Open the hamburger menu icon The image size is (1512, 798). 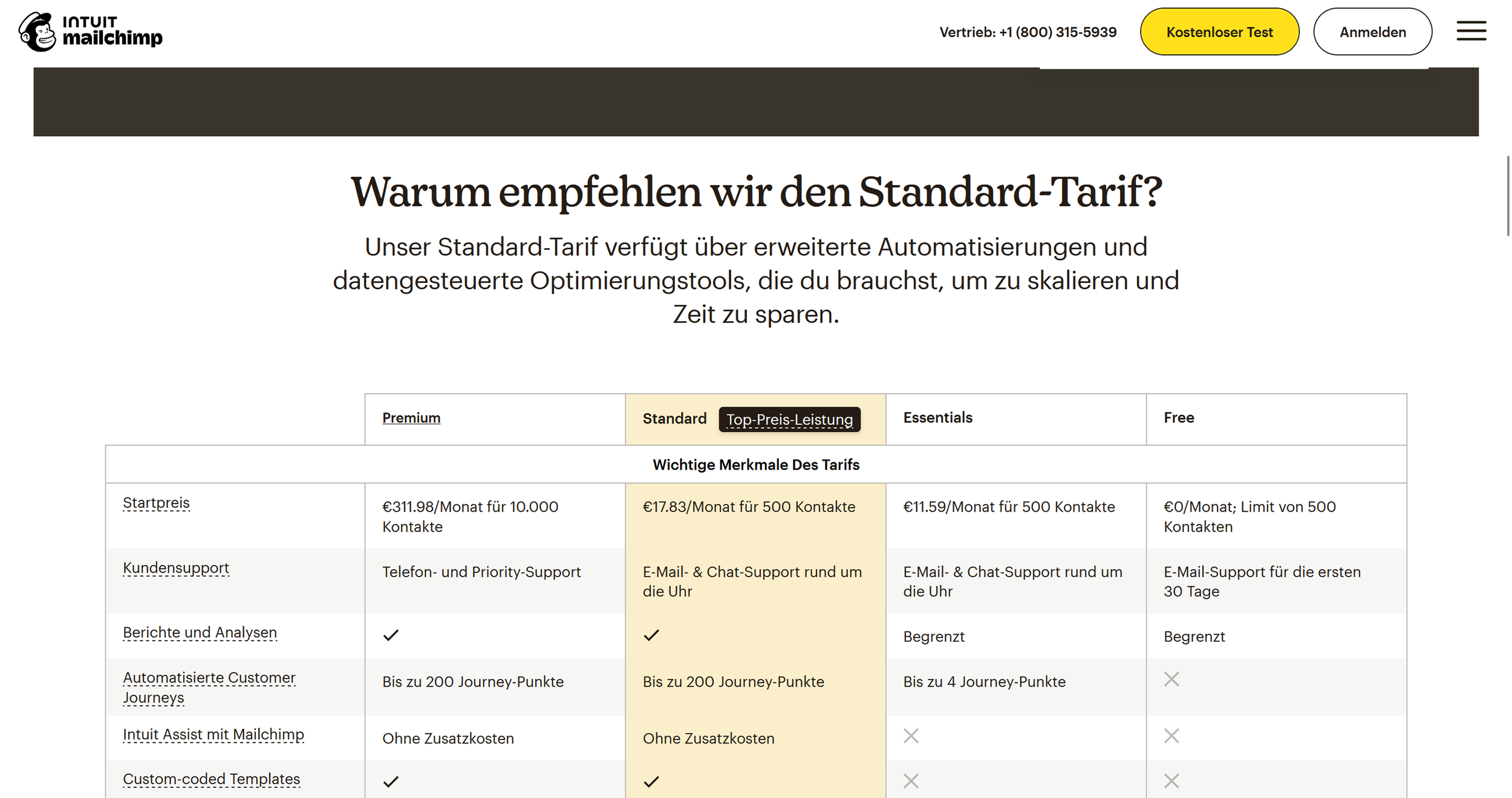tap(1471, 31)
